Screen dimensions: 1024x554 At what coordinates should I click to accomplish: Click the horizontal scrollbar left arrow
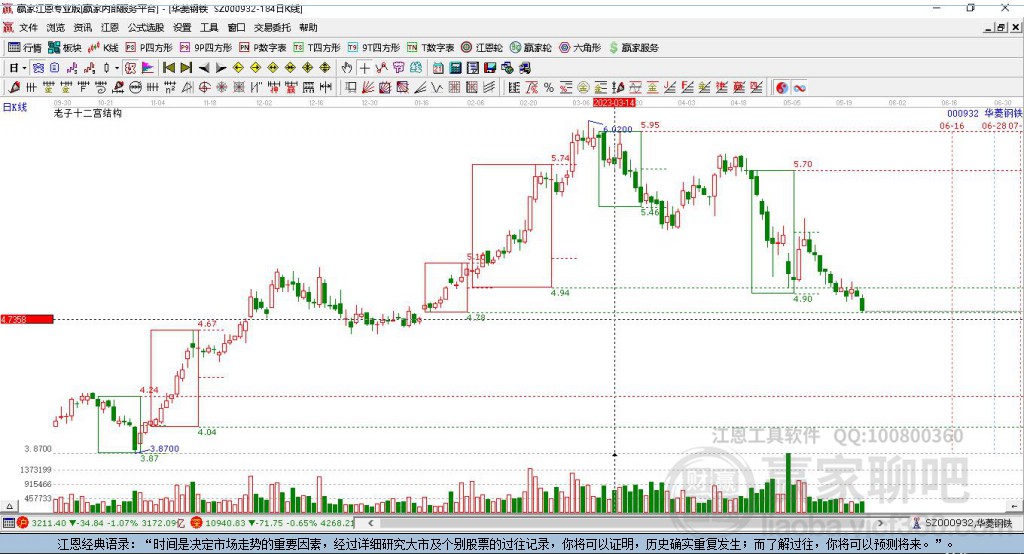(x=370, y=523)
